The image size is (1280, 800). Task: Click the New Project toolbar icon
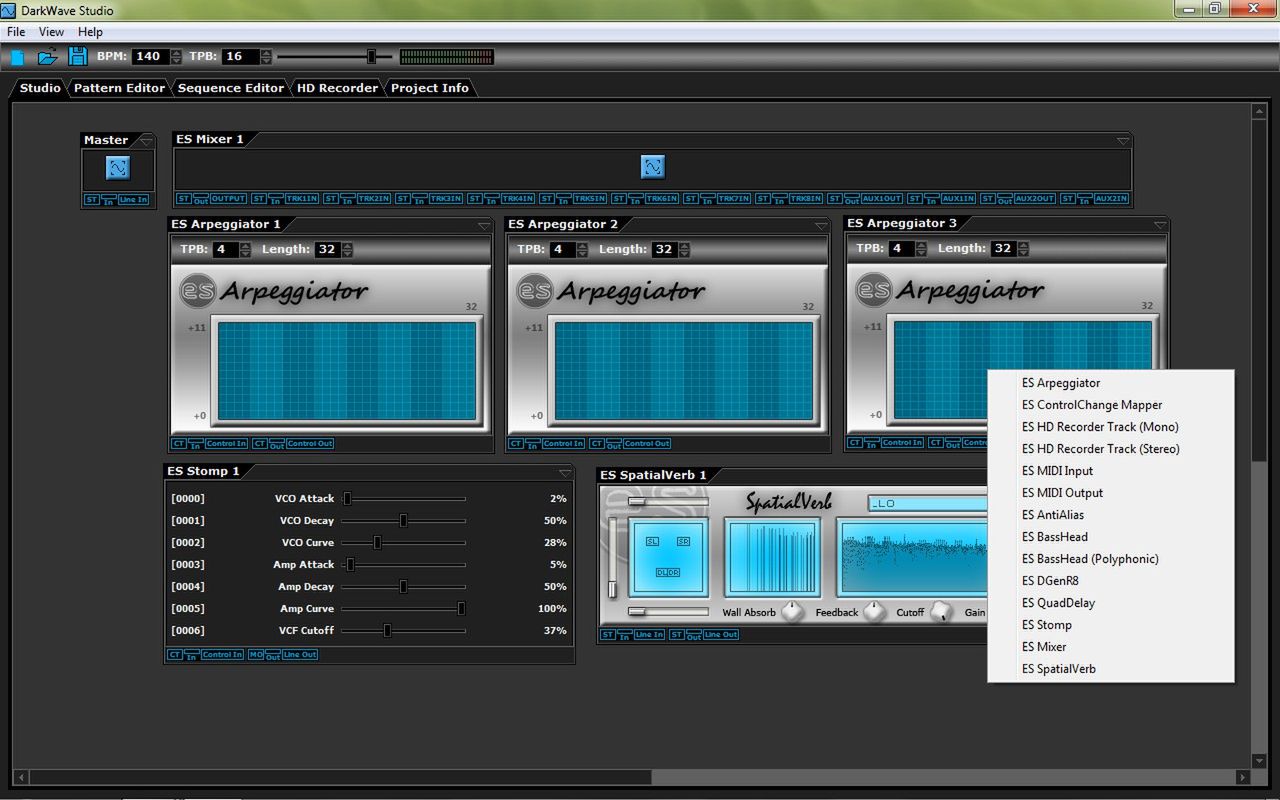[17, 57]
